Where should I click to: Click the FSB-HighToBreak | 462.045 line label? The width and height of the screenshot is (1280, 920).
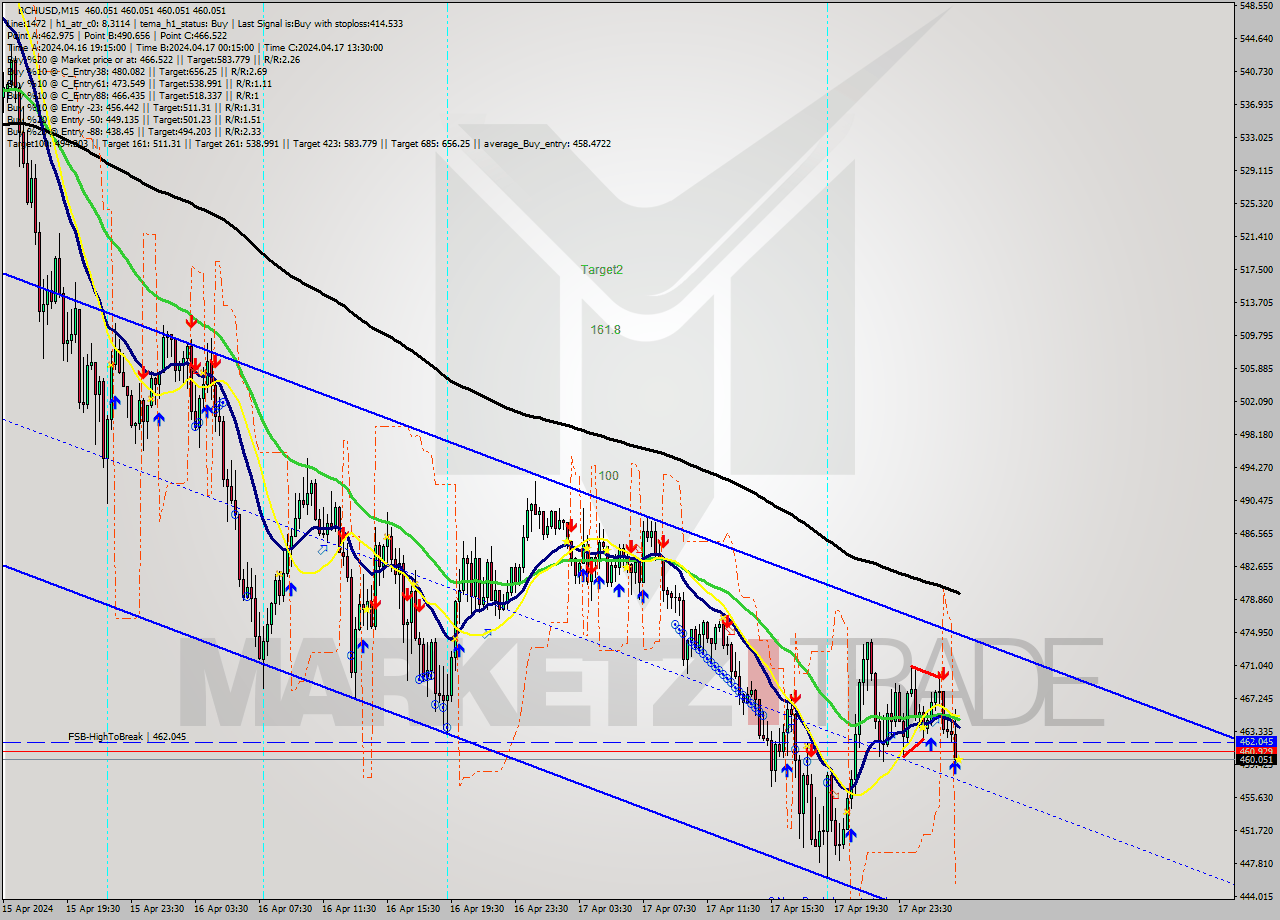click(127, 736)
